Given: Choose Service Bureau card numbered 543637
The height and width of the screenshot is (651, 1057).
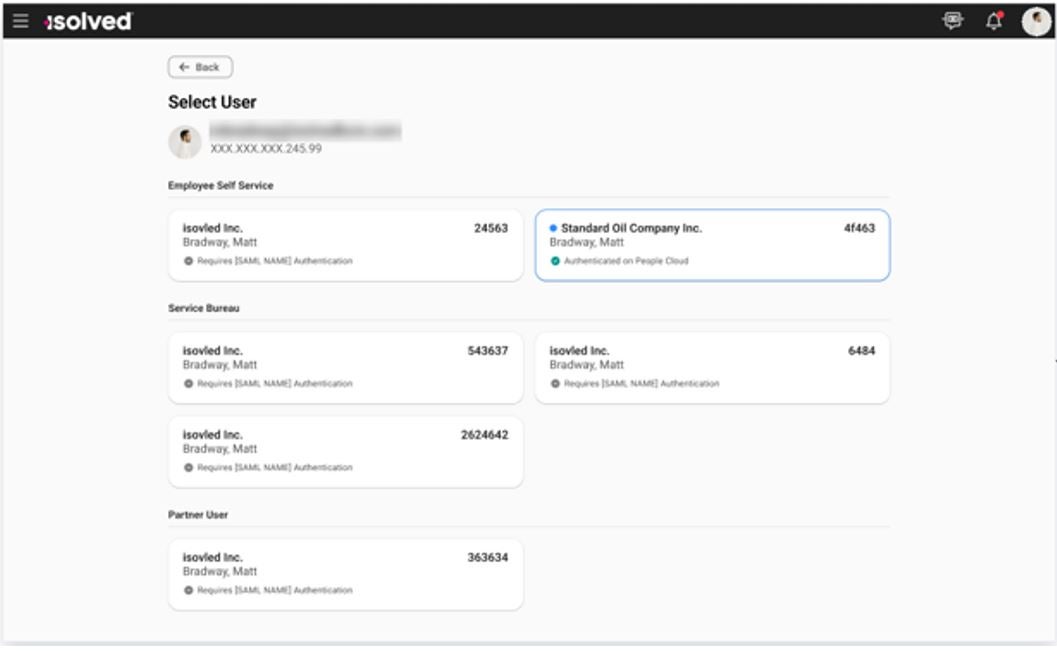Looking at the screenshot, I should pos(345,368).
